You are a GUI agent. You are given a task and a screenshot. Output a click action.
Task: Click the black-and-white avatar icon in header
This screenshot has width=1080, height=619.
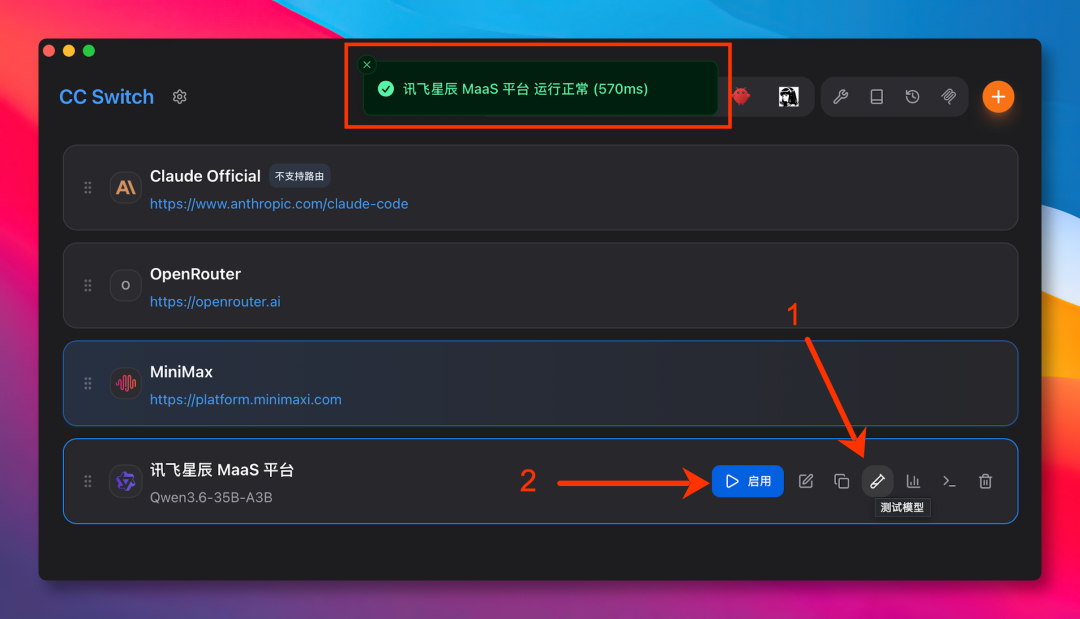click(x=789, y=97)
